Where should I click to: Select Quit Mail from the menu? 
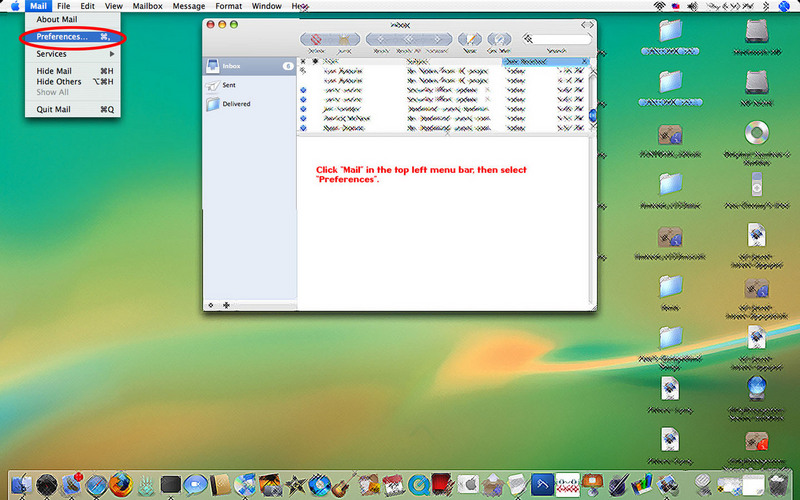(54, 109)
